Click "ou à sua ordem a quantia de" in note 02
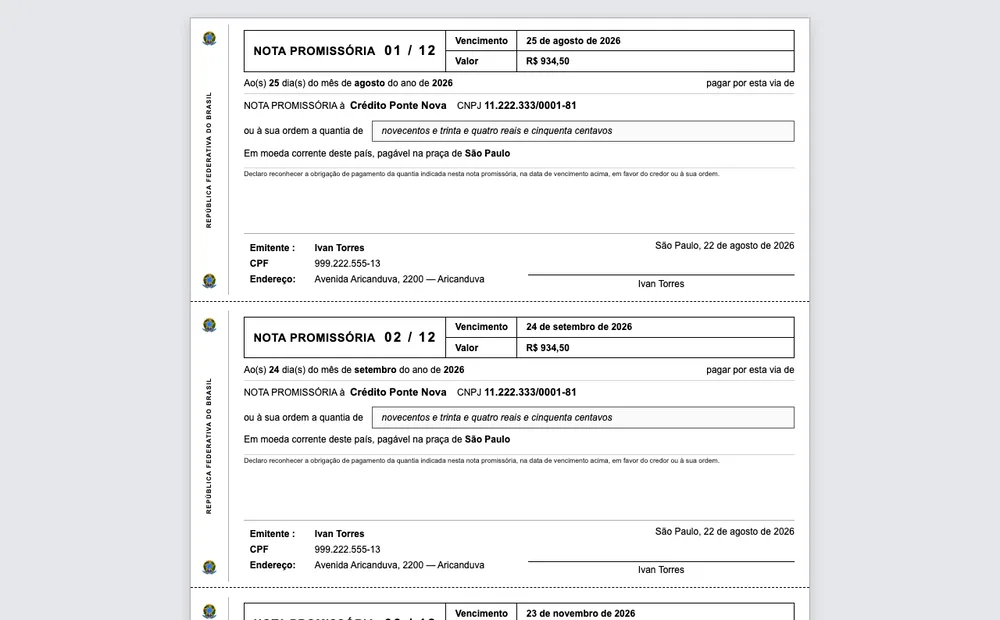1000x620 pixels. [x=303, y=417]
